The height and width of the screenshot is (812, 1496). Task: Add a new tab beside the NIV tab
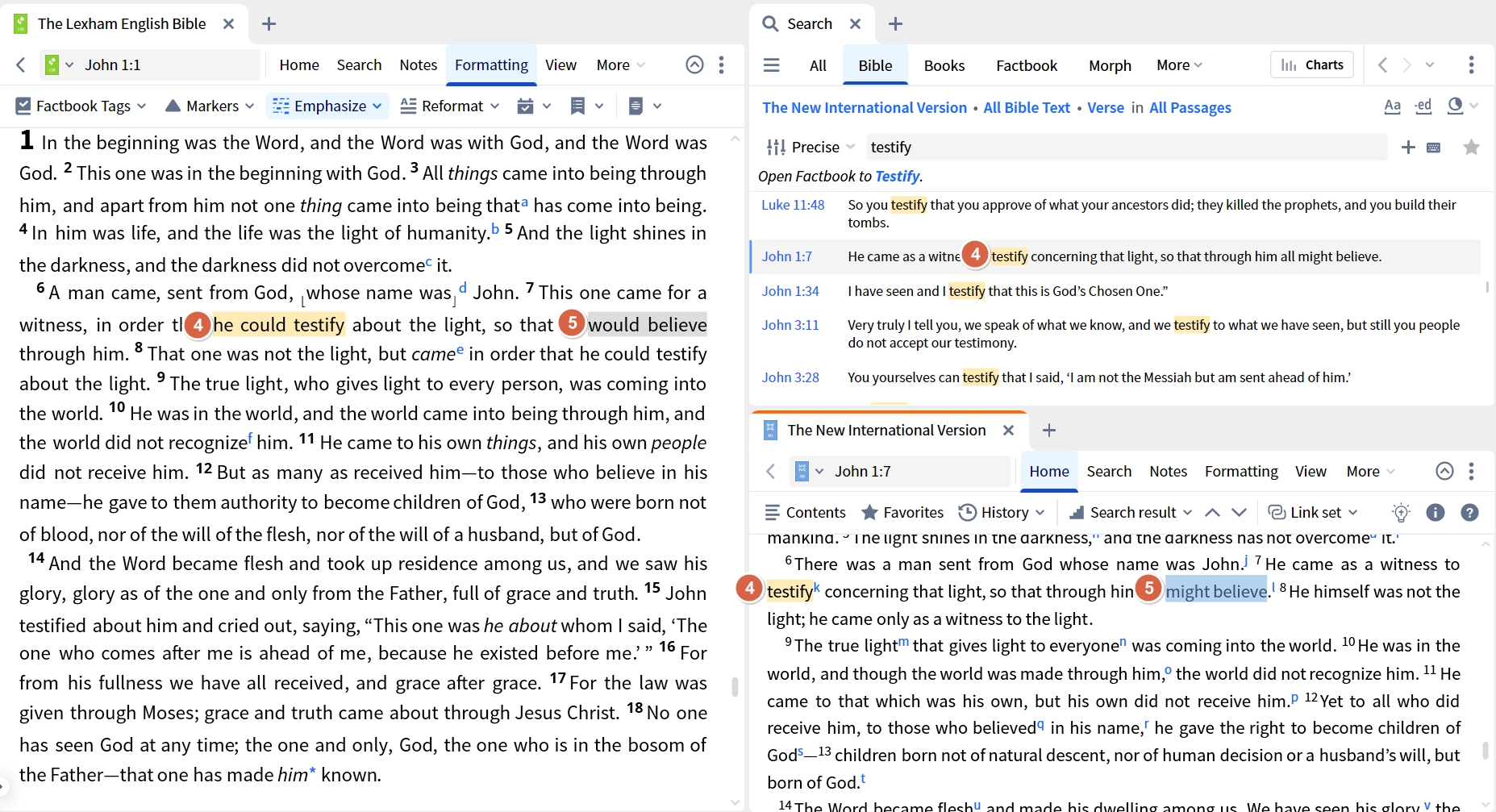pyautogui.click(x=1048, y=431)
